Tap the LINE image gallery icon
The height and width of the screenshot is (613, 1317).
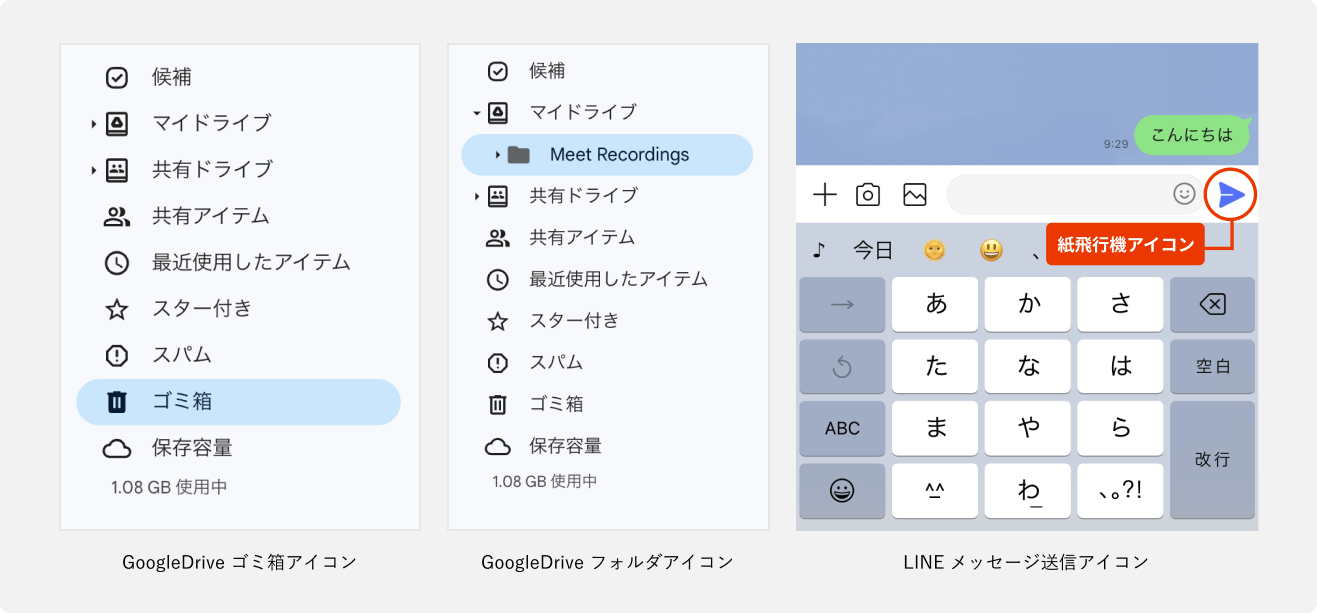(x=915, y=195)
